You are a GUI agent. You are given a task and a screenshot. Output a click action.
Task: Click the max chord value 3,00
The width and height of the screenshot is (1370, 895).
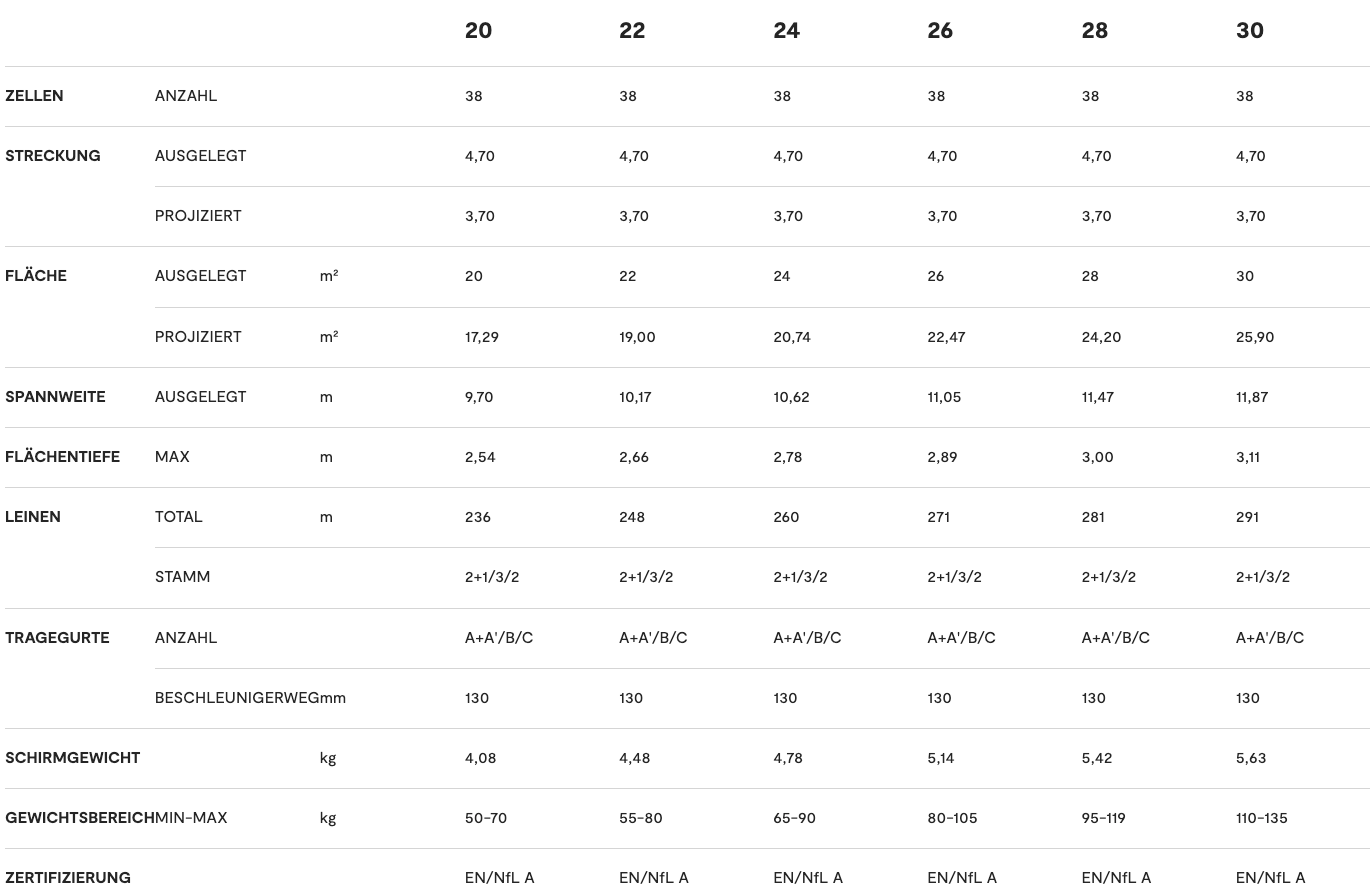tap(1097, 457)
